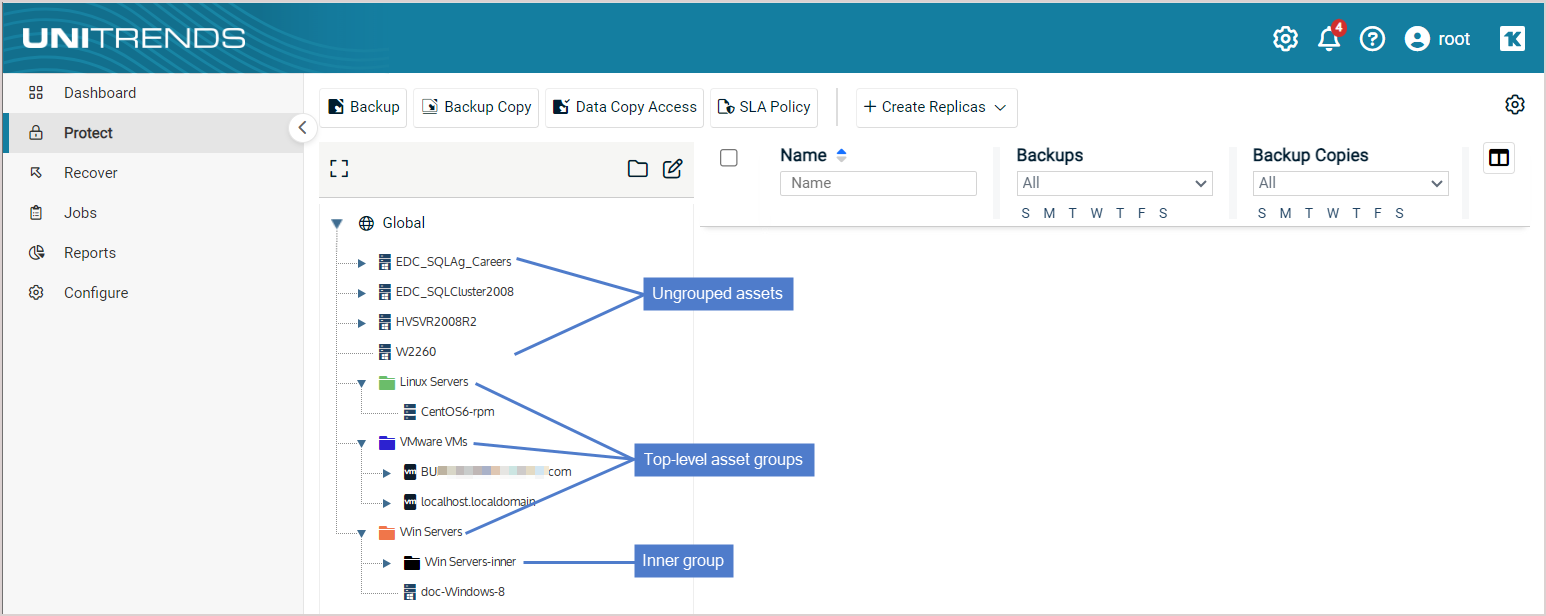Click the Backup Copy button
1546x616 pixels.
coord(476,107)
